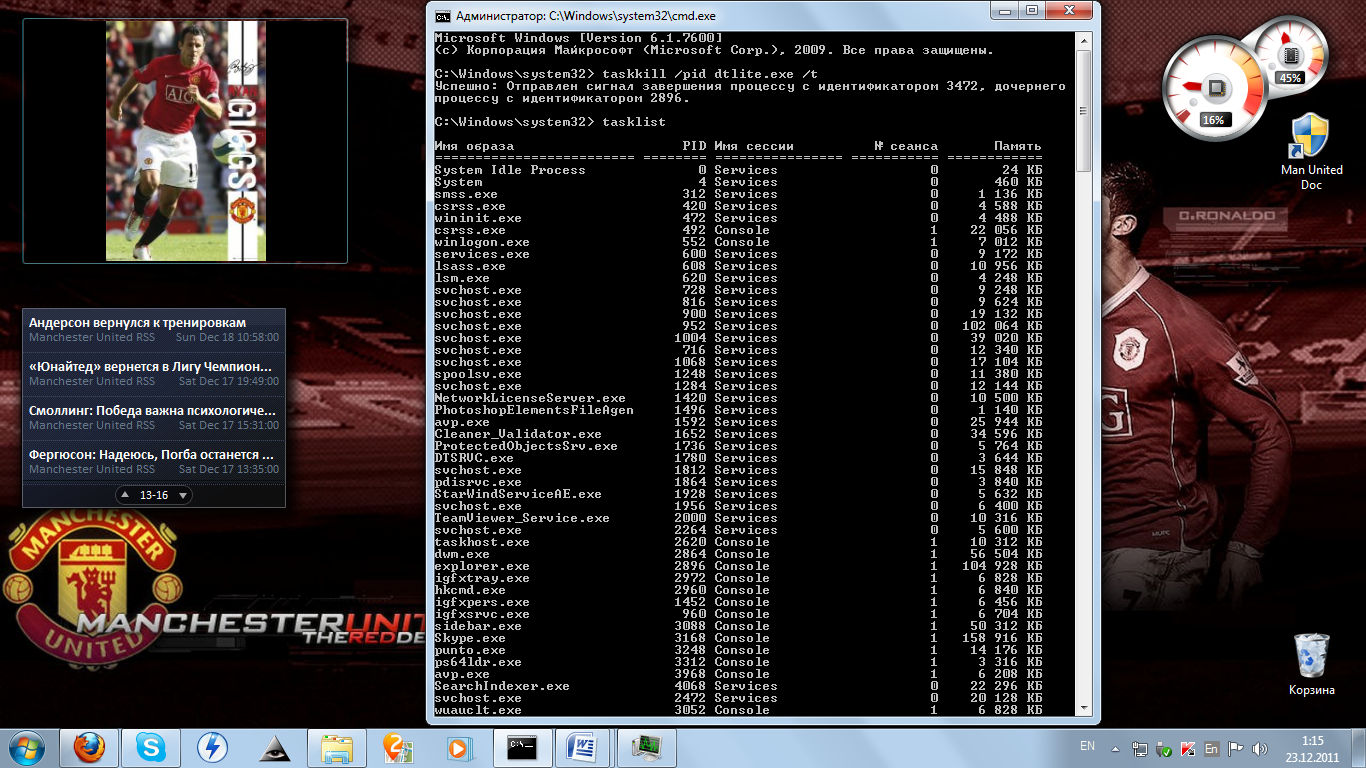1366x768 pixels.
Task: Click StarWindServiceAE.exe row
Action: pos(738,494)
